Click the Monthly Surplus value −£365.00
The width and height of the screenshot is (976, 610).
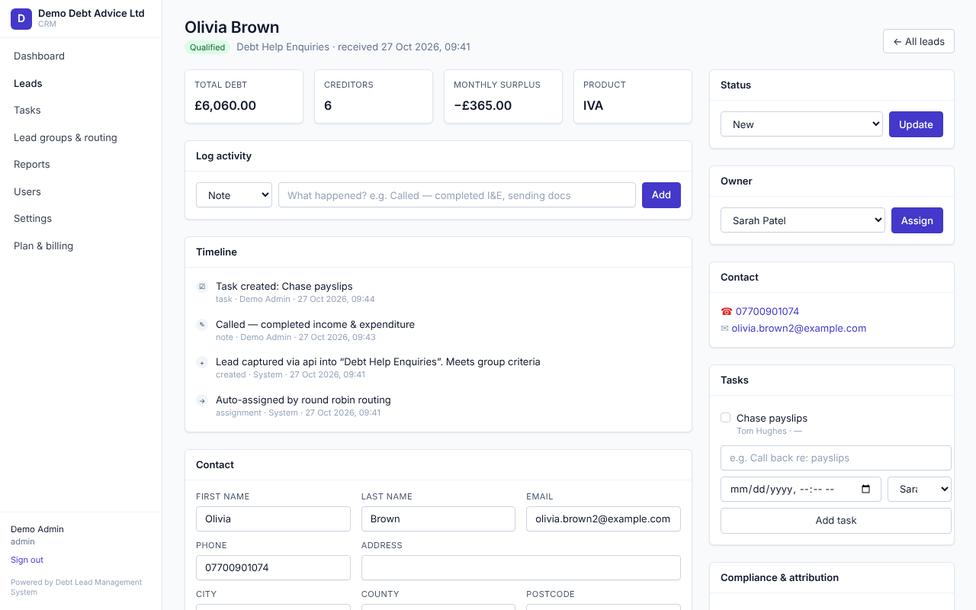pyautogui.click(x=482, y=105)
